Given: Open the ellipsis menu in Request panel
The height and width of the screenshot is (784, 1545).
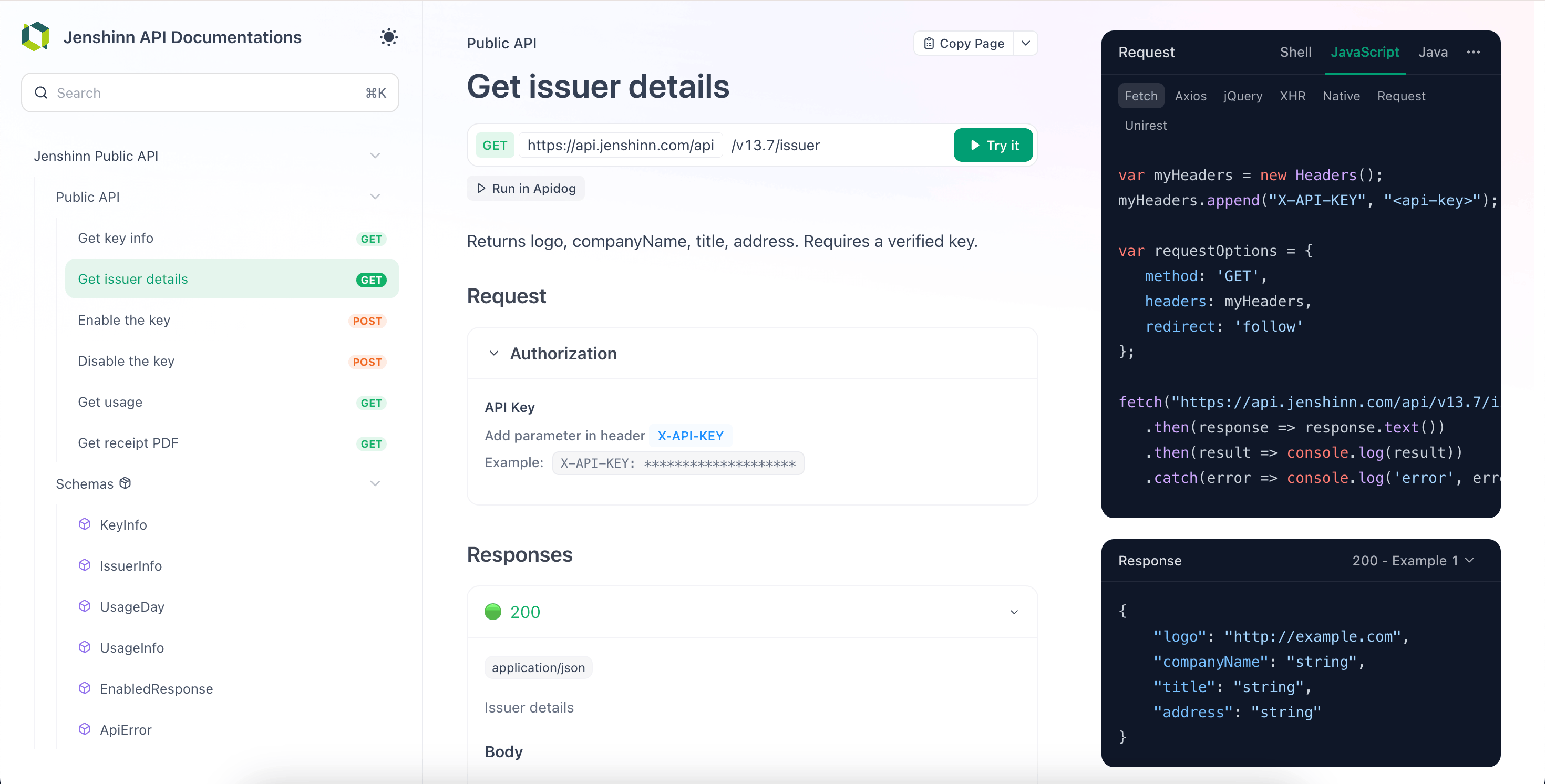Looking at the screenshot, I should coord(1474,52).
